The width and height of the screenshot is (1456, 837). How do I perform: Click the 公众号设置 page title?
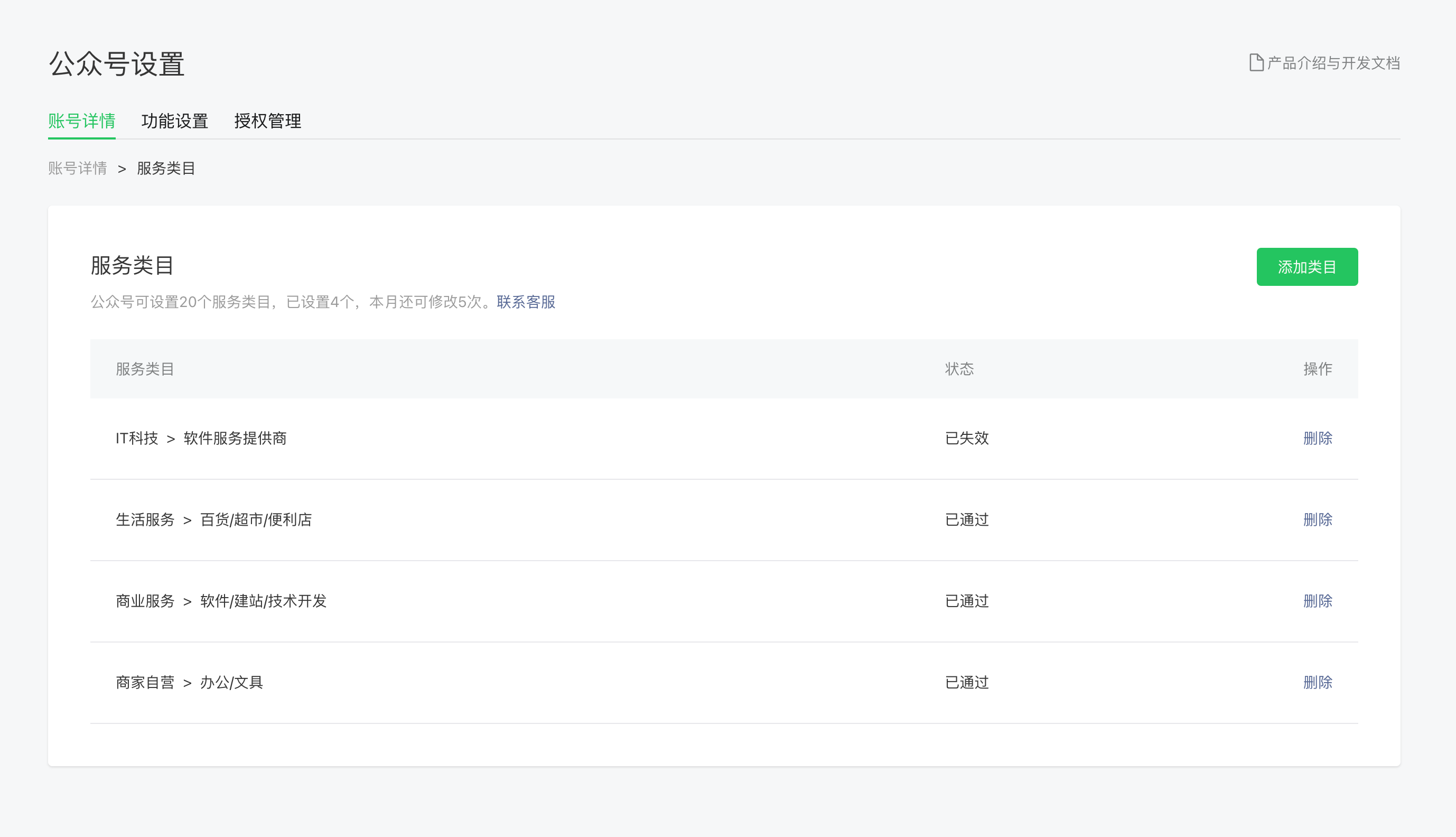coord(117,64)
